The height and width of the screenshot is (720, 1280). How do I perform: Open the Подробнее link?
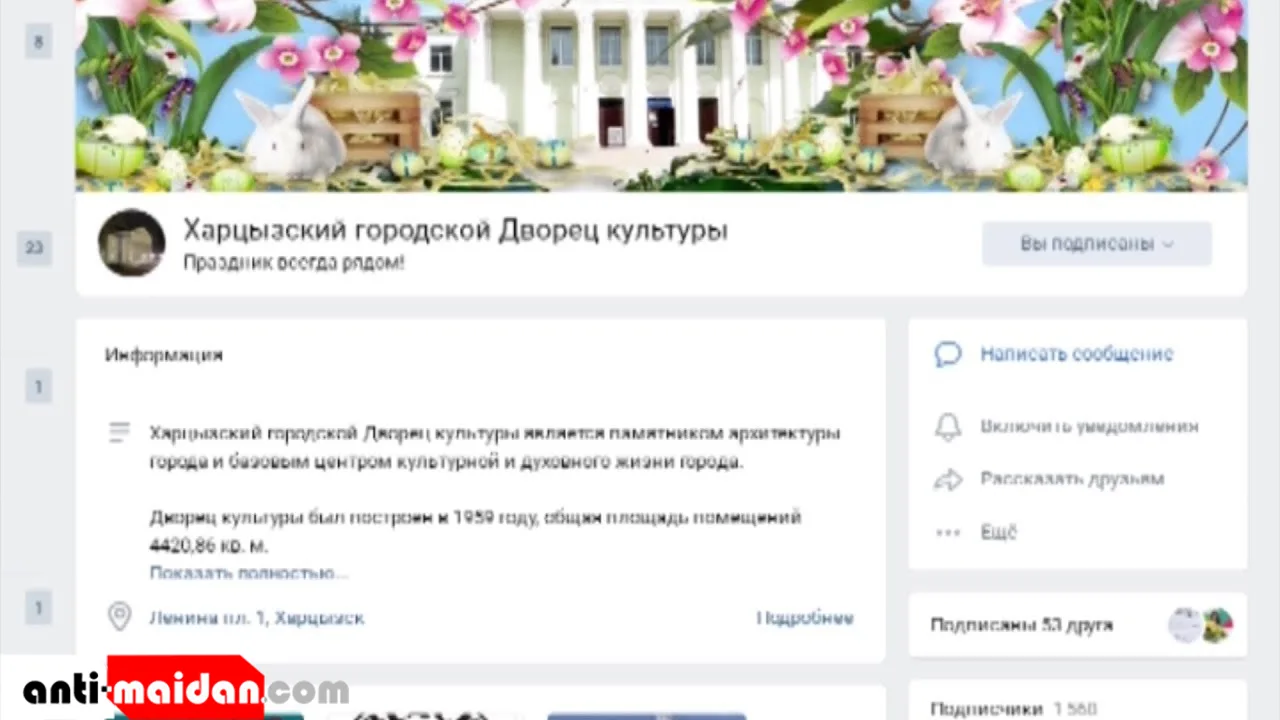pos(805,618)
